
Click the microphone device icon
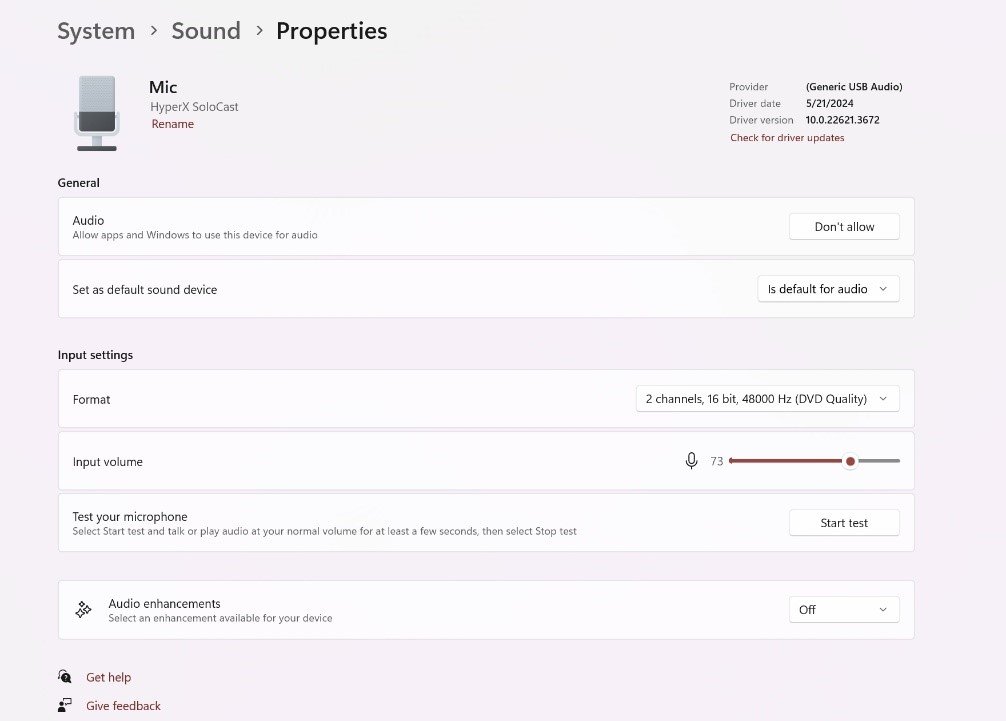coord(97,113)
